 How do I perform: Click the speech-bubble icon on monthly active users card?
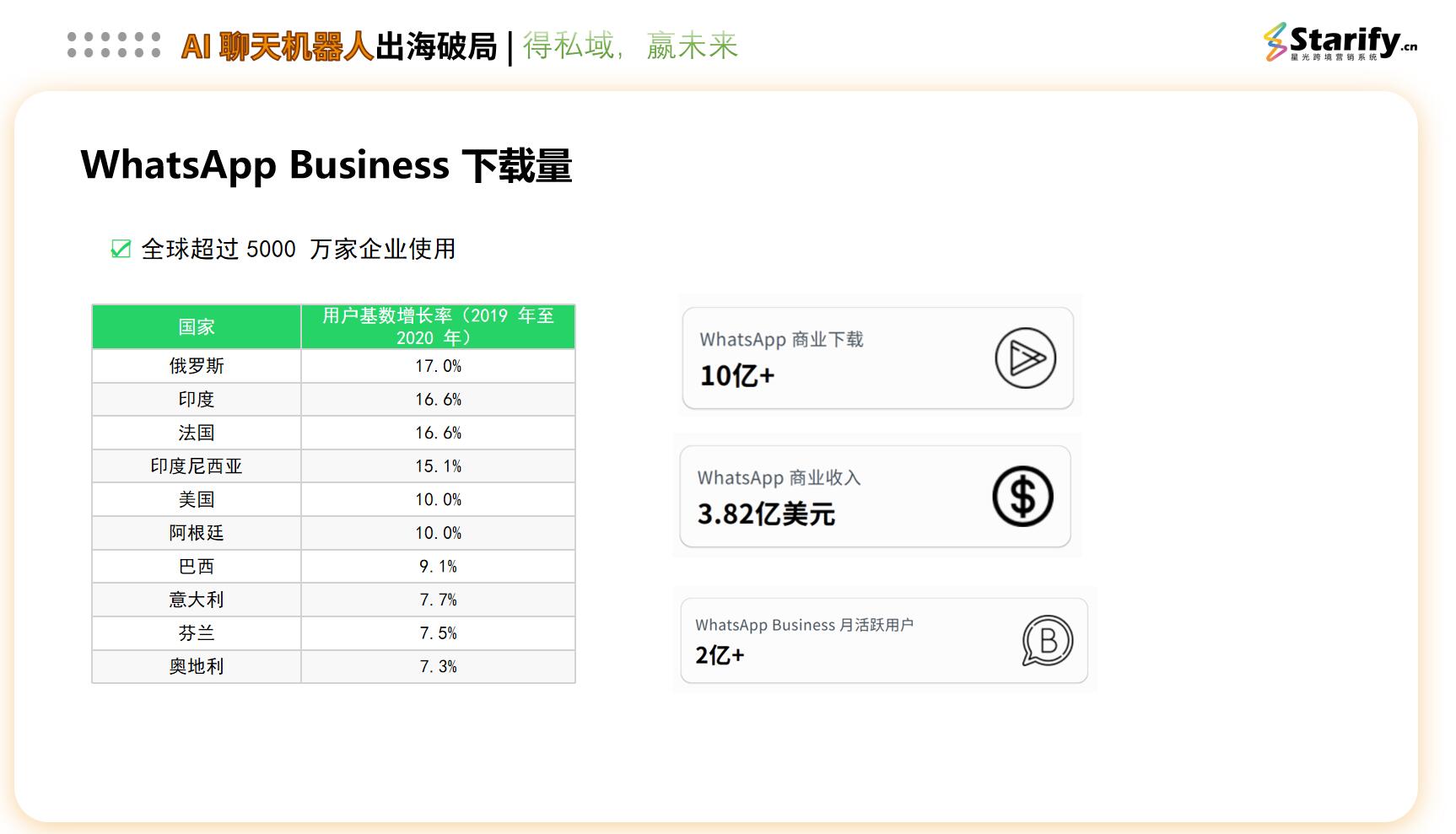pyautogui.click(x=1046, y=641)
